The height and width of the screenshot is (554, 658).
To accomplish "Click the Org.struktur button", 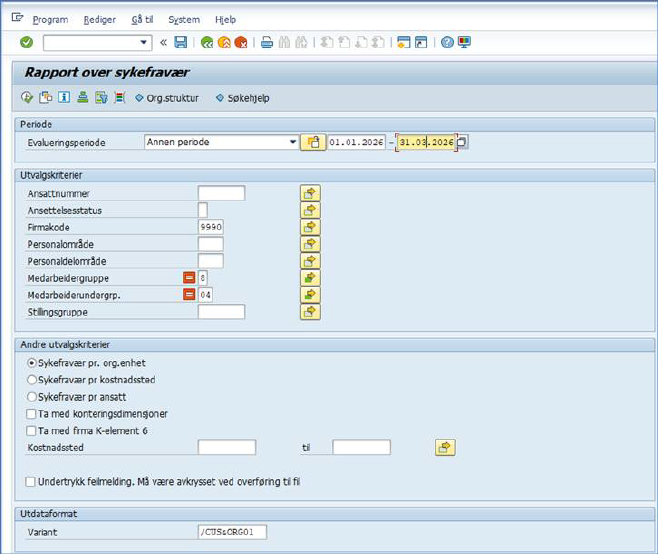I will coord(167,98).
